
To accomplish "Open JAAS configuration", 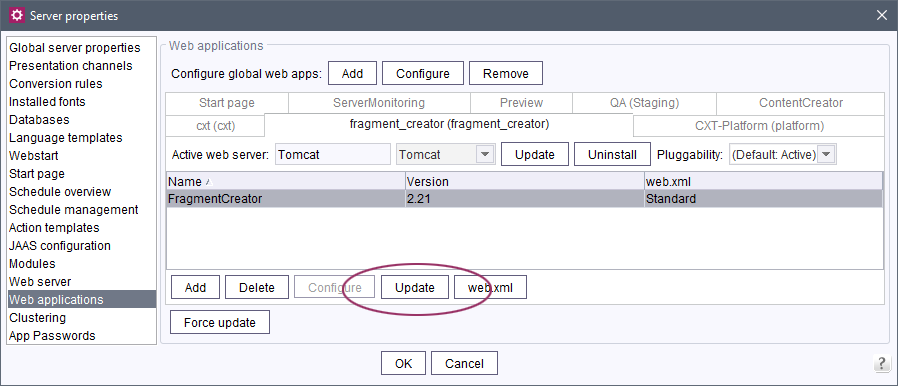I will coord(81,246).
